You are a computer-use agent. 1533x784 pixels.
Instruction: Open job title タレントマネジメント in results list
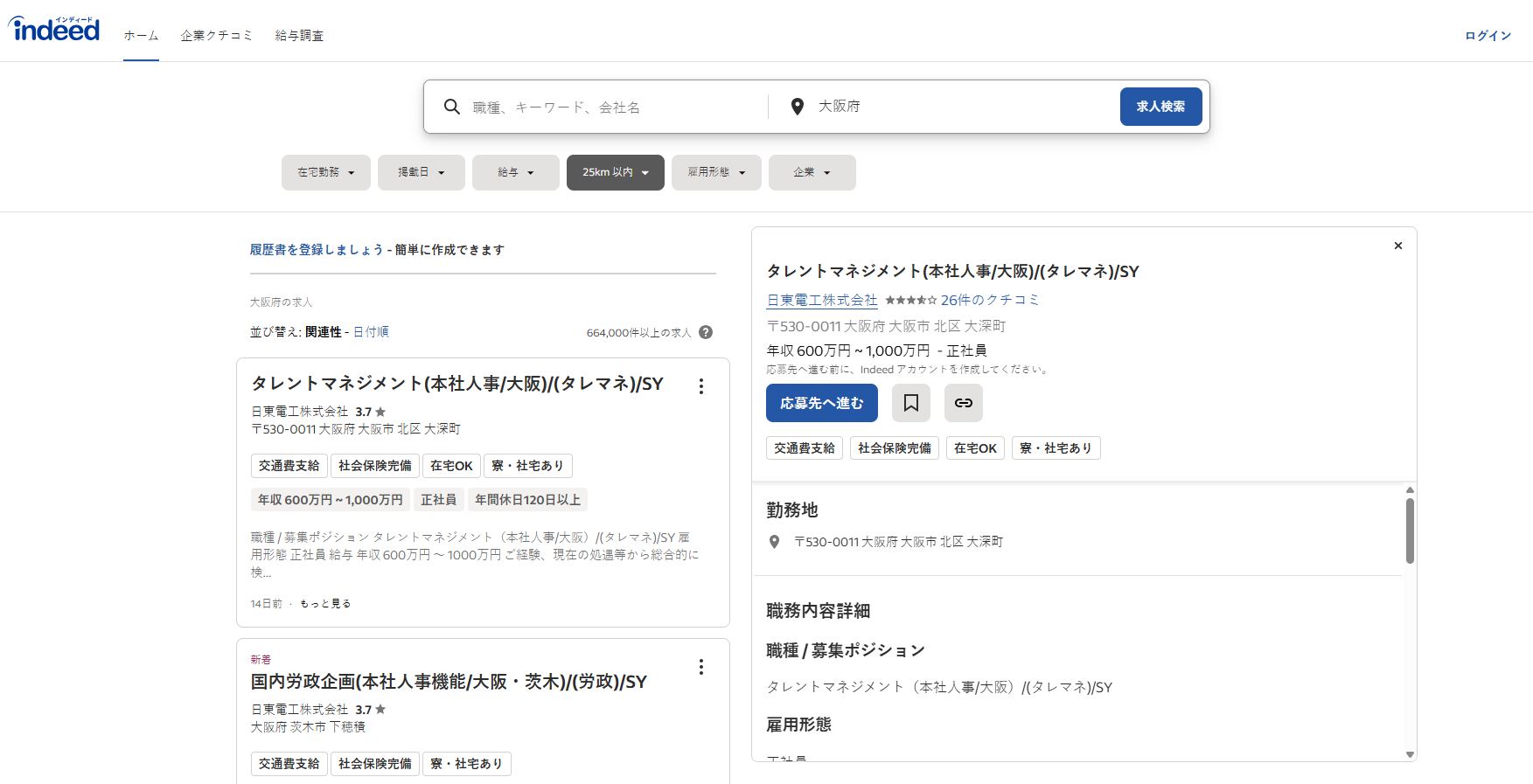[457, 384]
